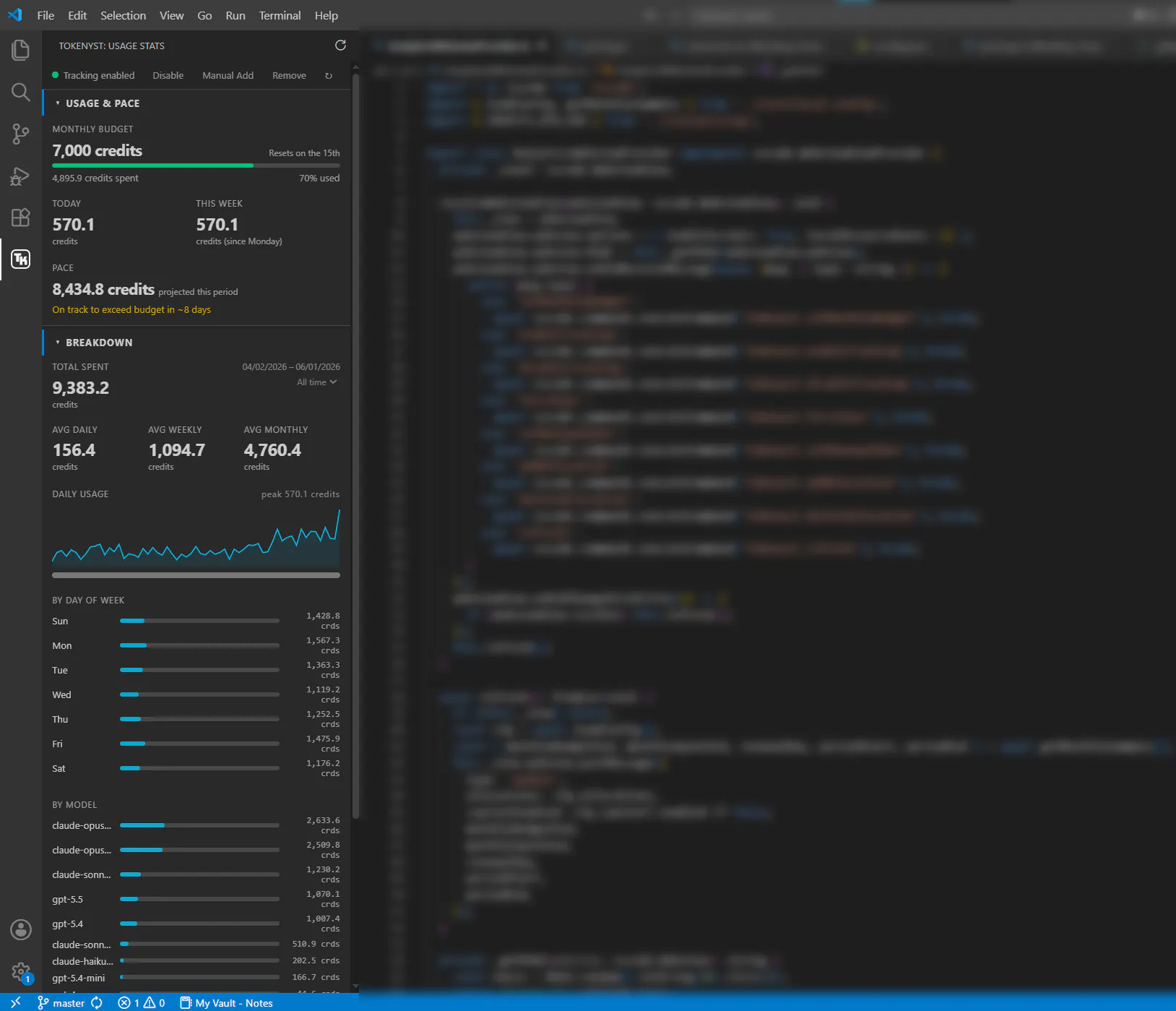Screen dimensions: 1176x1011
Task: Click the refresh icon in the Tokenyst panel header
Action: tap(340, 46)
